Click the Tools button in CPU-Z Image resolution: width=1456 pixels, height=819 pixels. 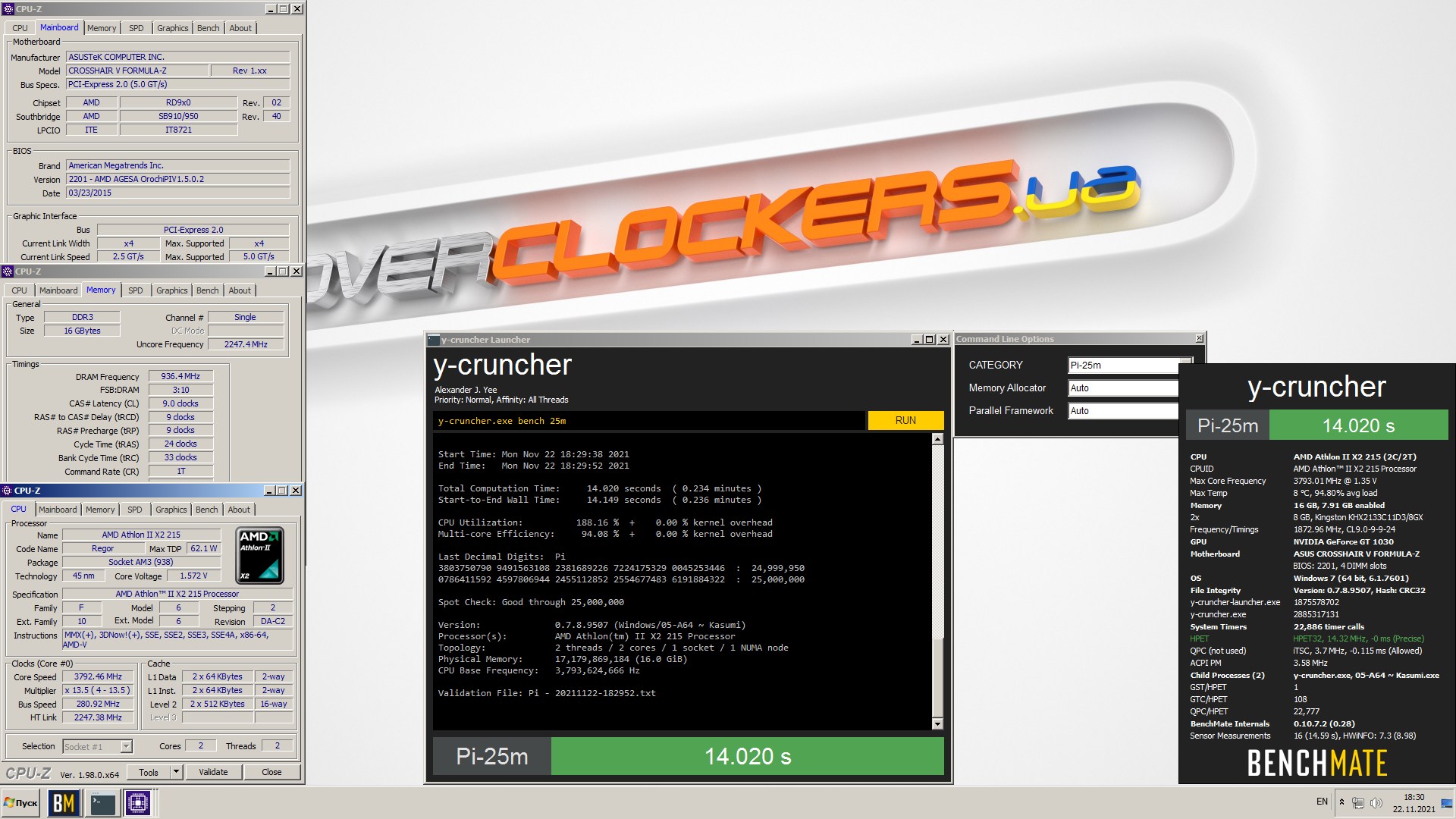(149, 772)
